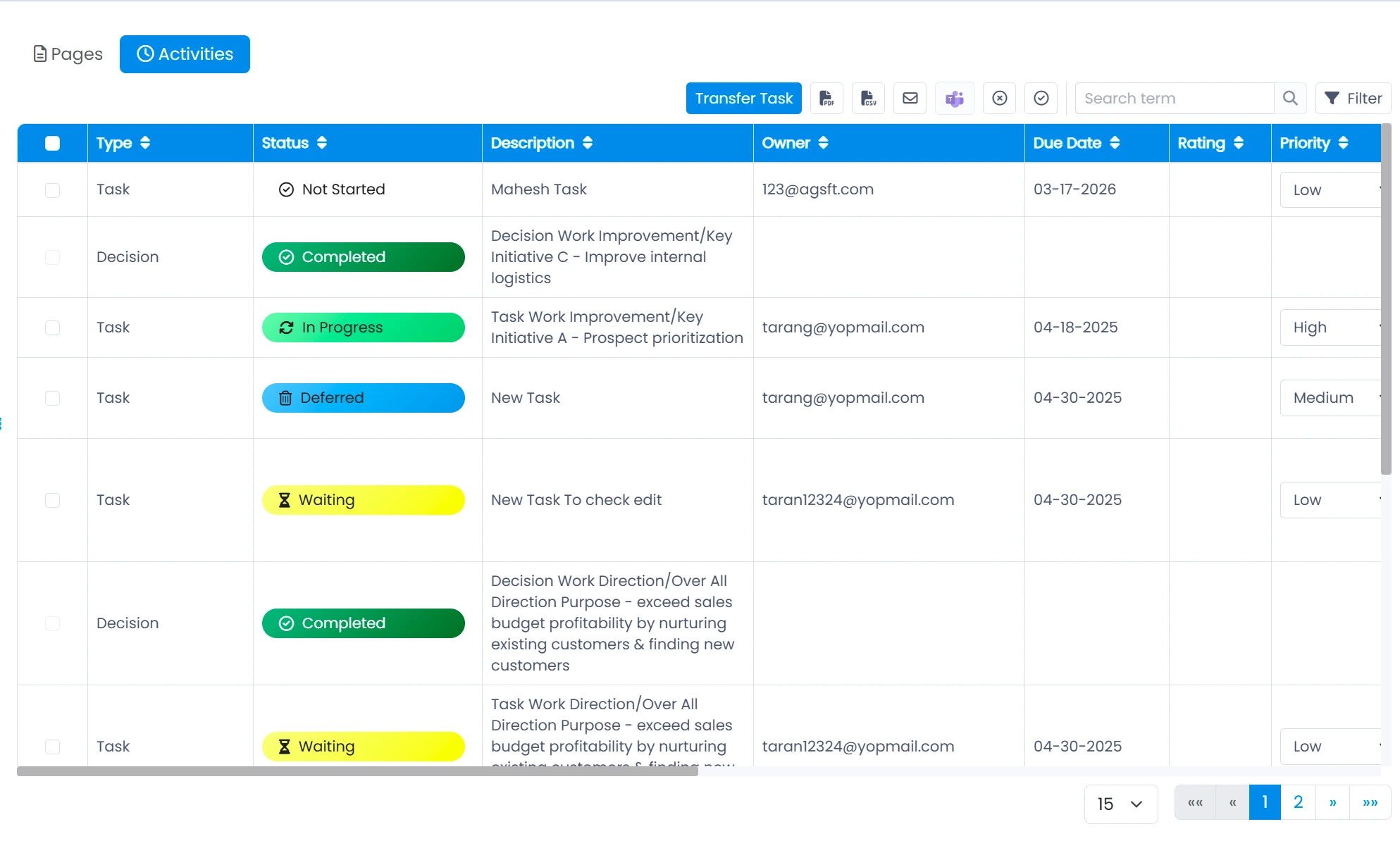Switch to the Pages tab
Viewport: 1400px width, 848px height.
68,54
